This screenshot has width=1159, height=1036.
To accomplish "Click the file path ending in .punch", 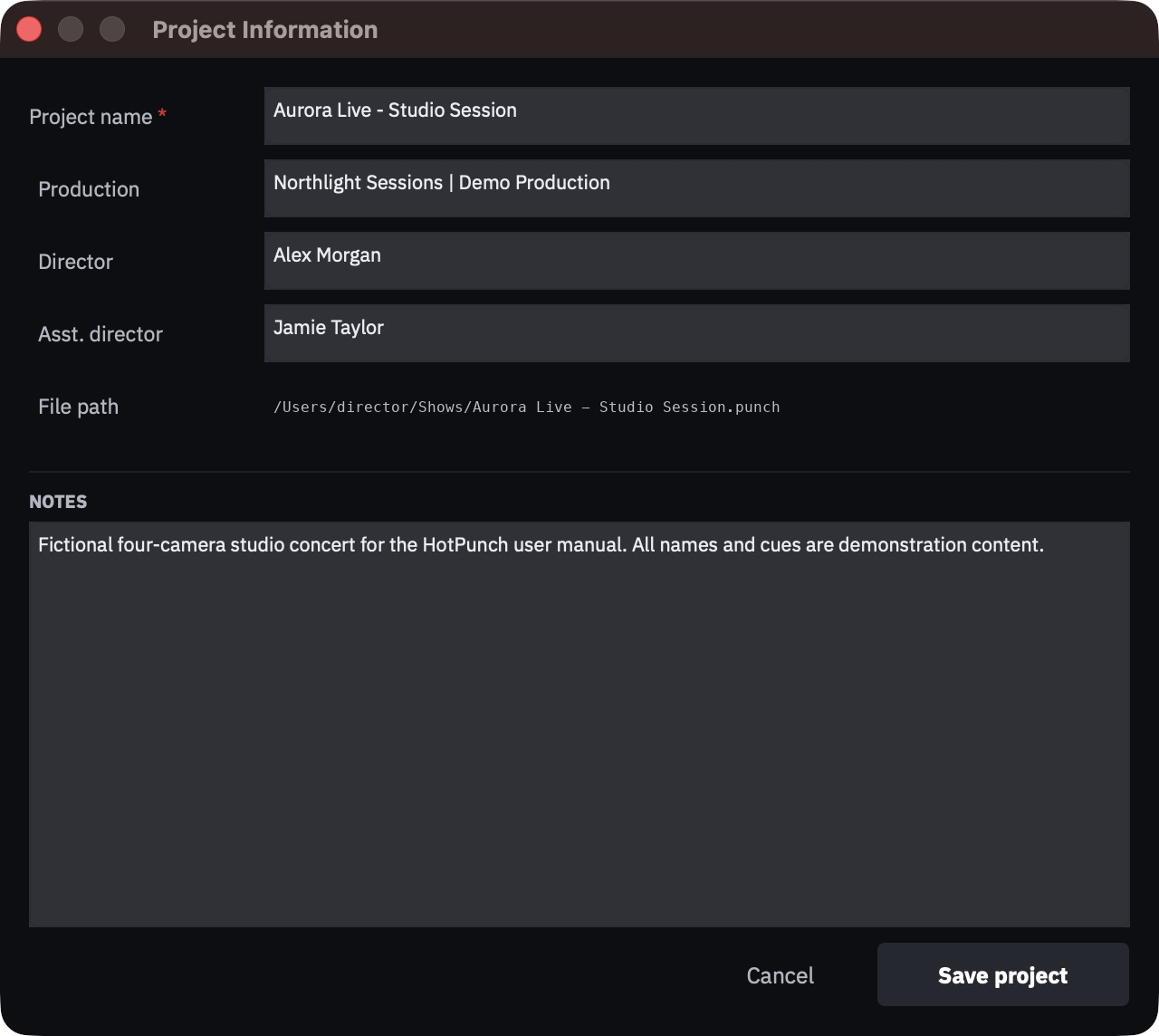I will point(527,408).
